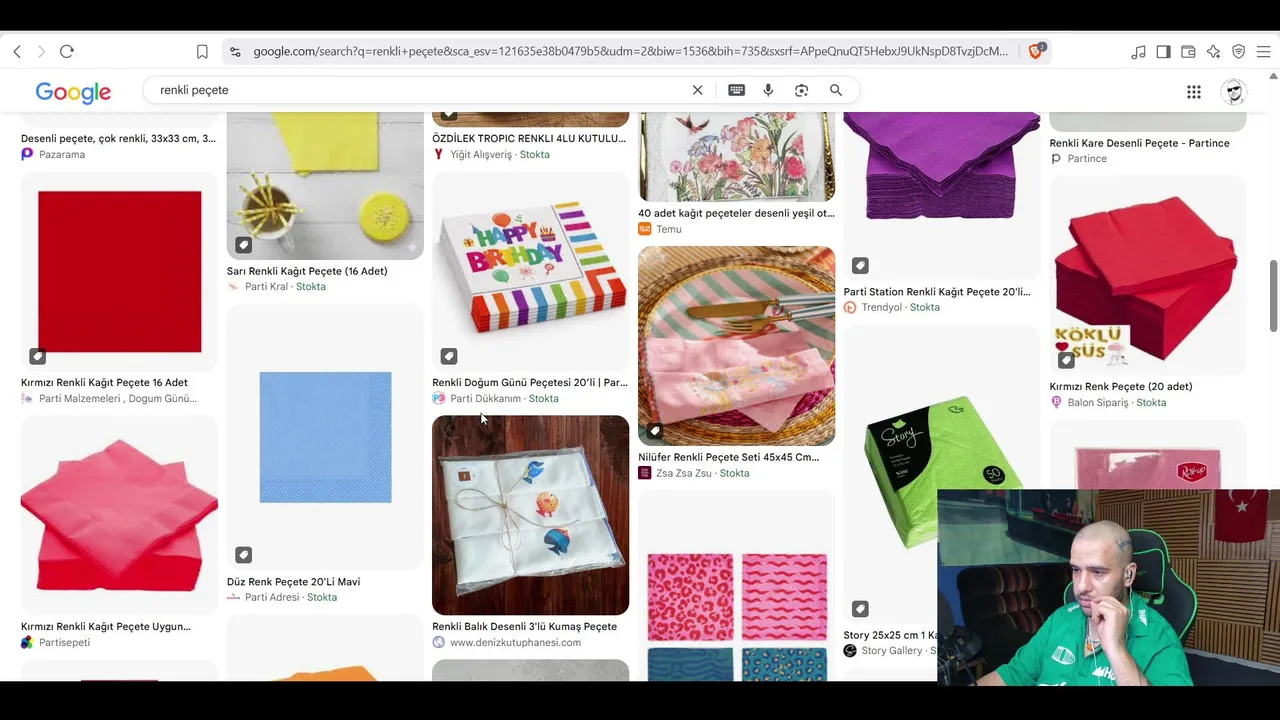Screen dimensions: 1280x720
Task: Open 'Renkli Kare Desenli Peçete - Partince'
Action: [1140, 143]
